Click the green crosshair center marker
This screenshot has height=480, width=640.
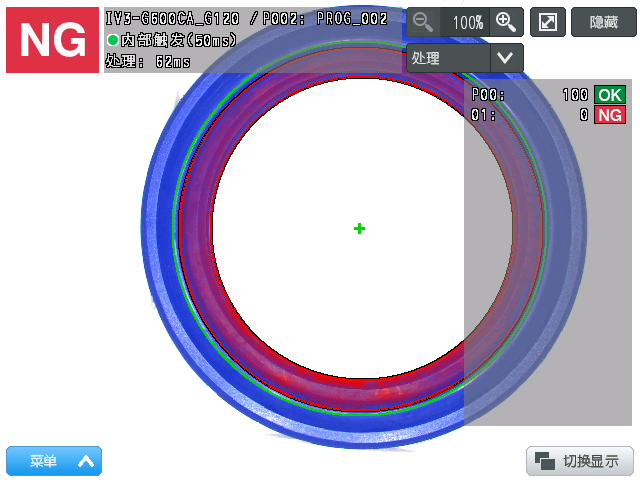[x=359, y=229]
